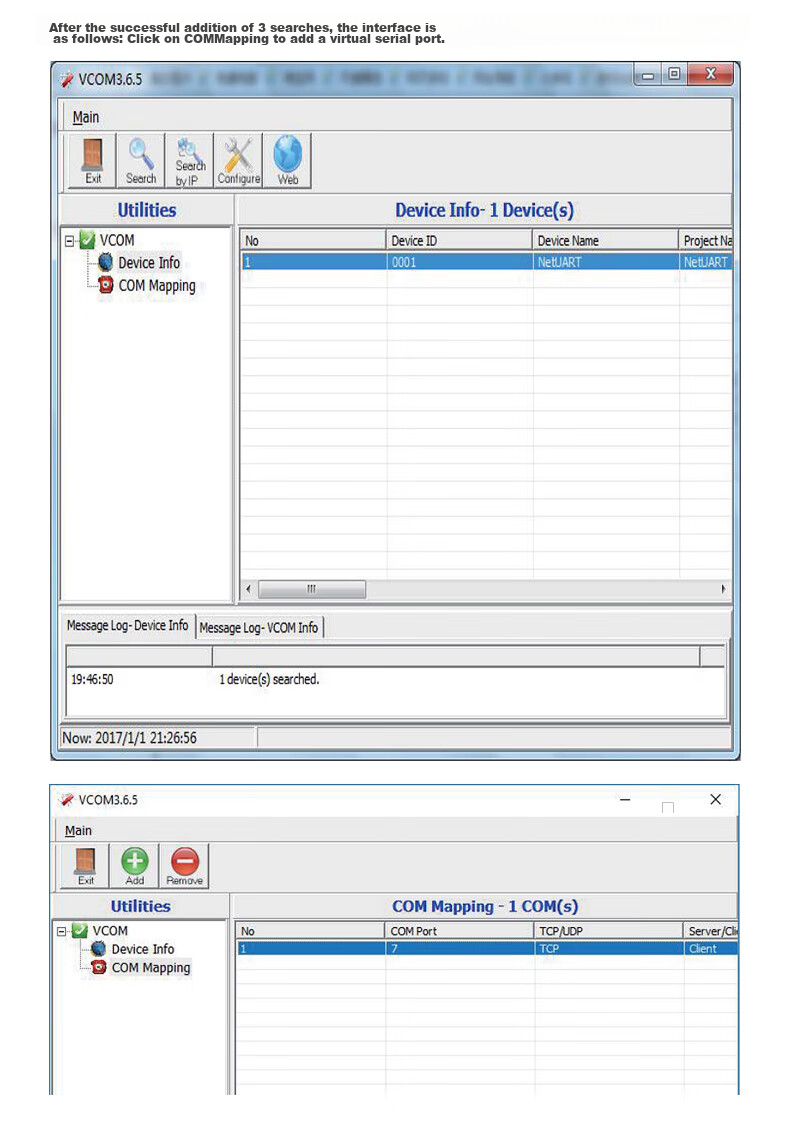Select Device Info in lower Utilities tree

(143, 949)
